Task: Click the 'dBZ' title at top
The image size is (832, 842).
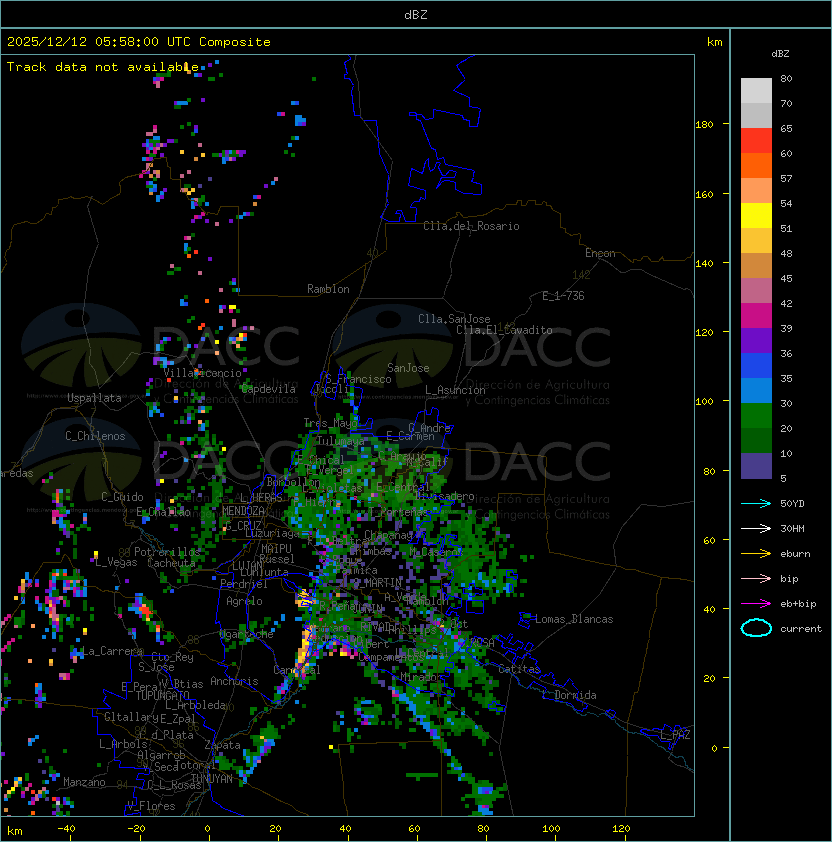Action: tap(416, 15)
